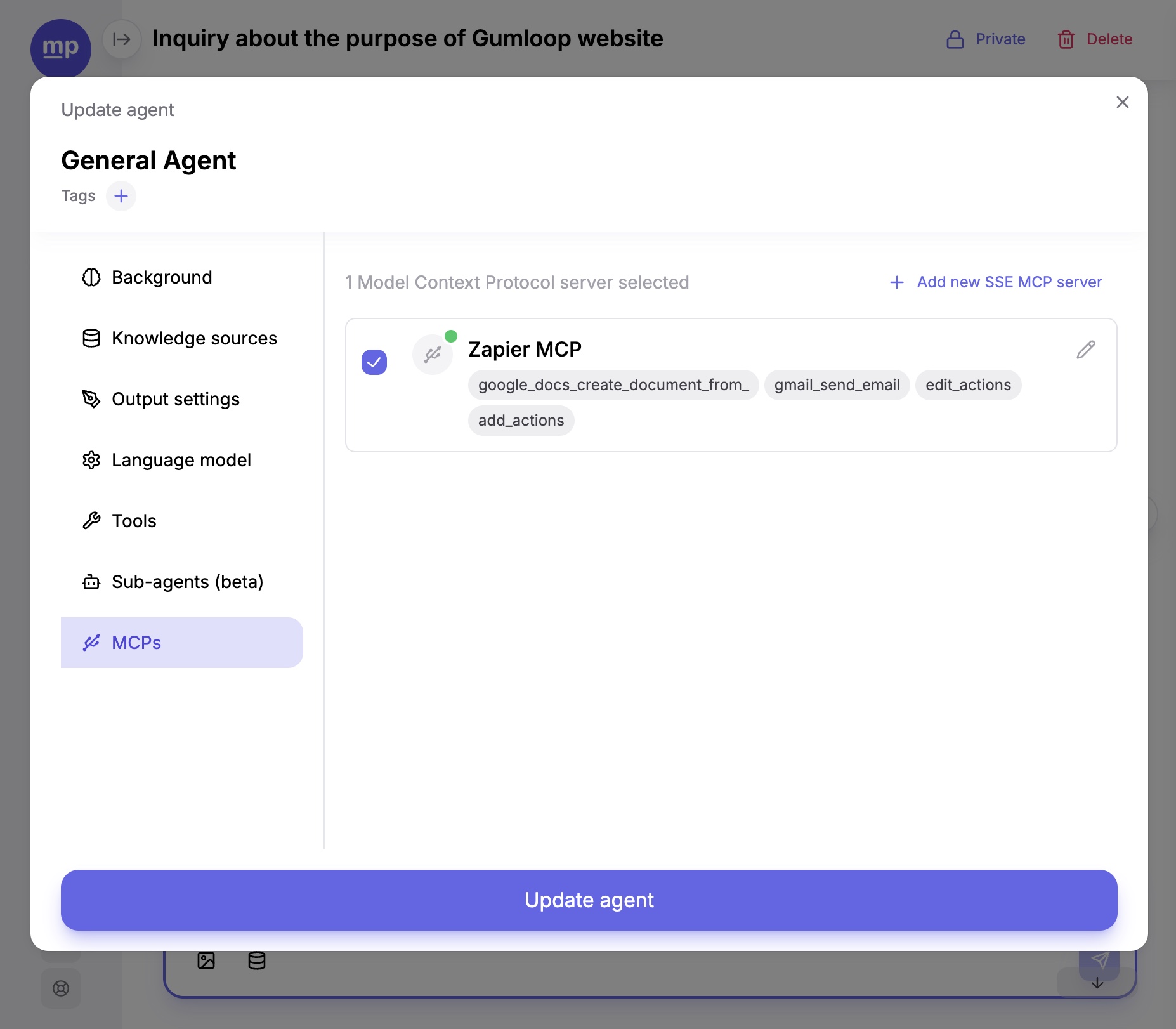
Task: Click the image upload icon in chat box
Action: [x=206, y=960]
